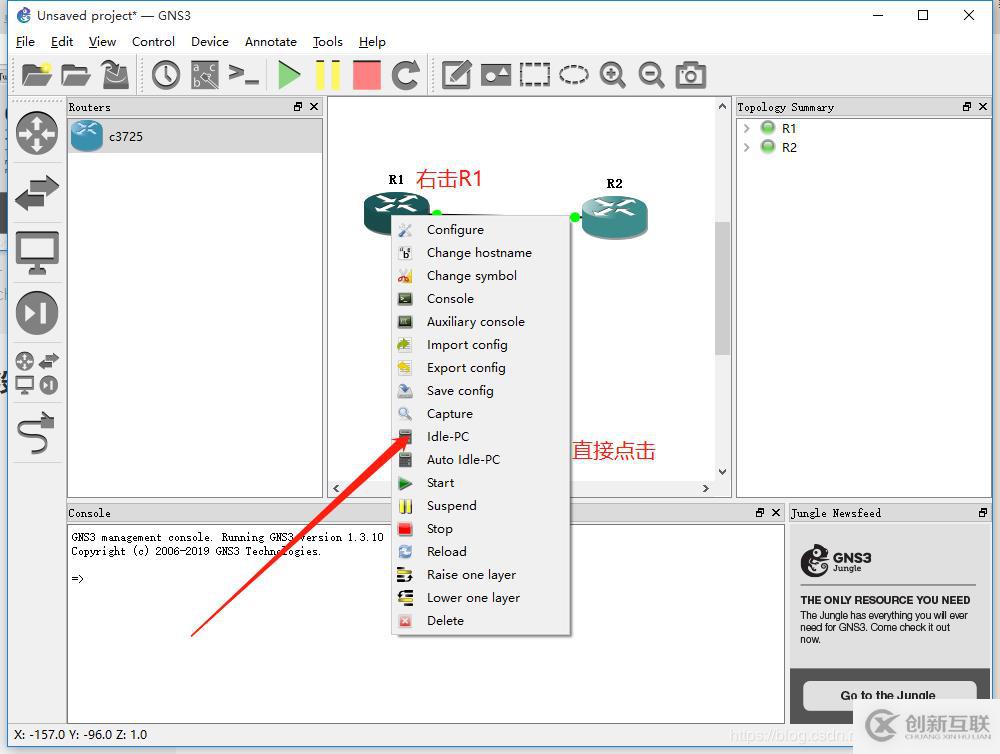1000x754 pixels.
Task: Start all devices with green play button
Action: pos(289,75)
